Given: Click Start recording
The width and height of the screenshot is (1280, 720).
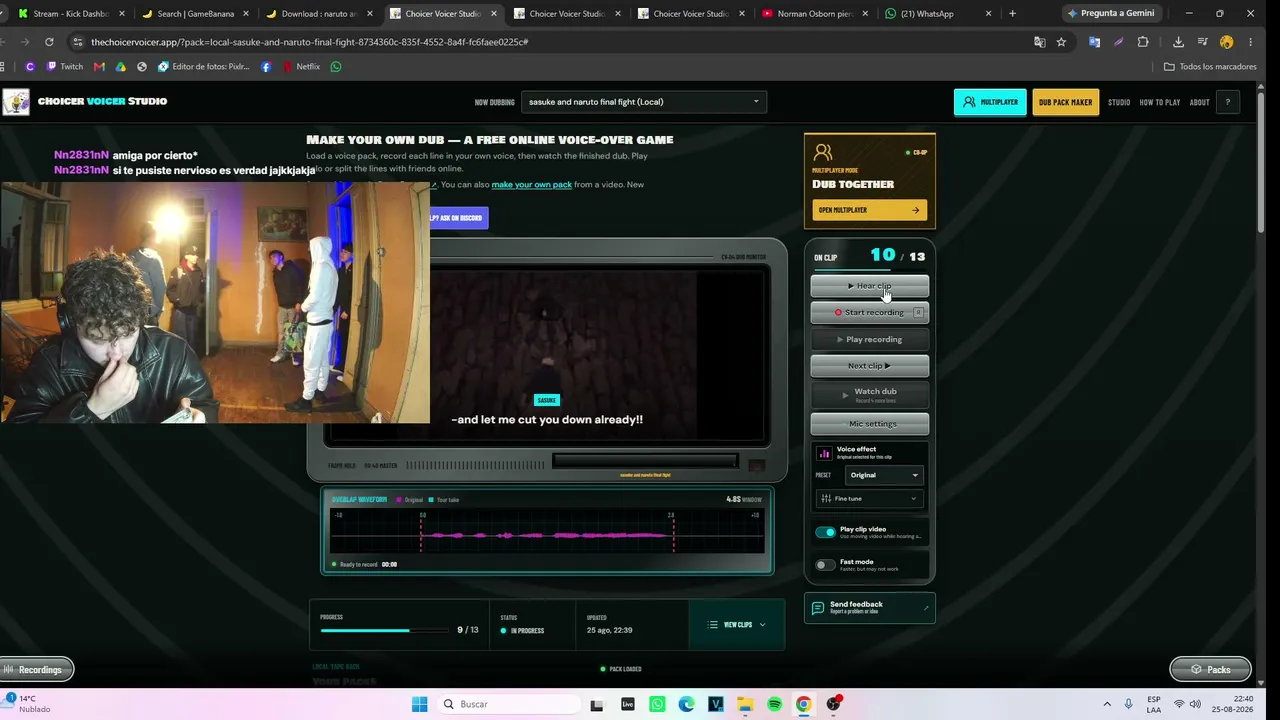Looking at the screenshot, I should (x=869, y=312).
